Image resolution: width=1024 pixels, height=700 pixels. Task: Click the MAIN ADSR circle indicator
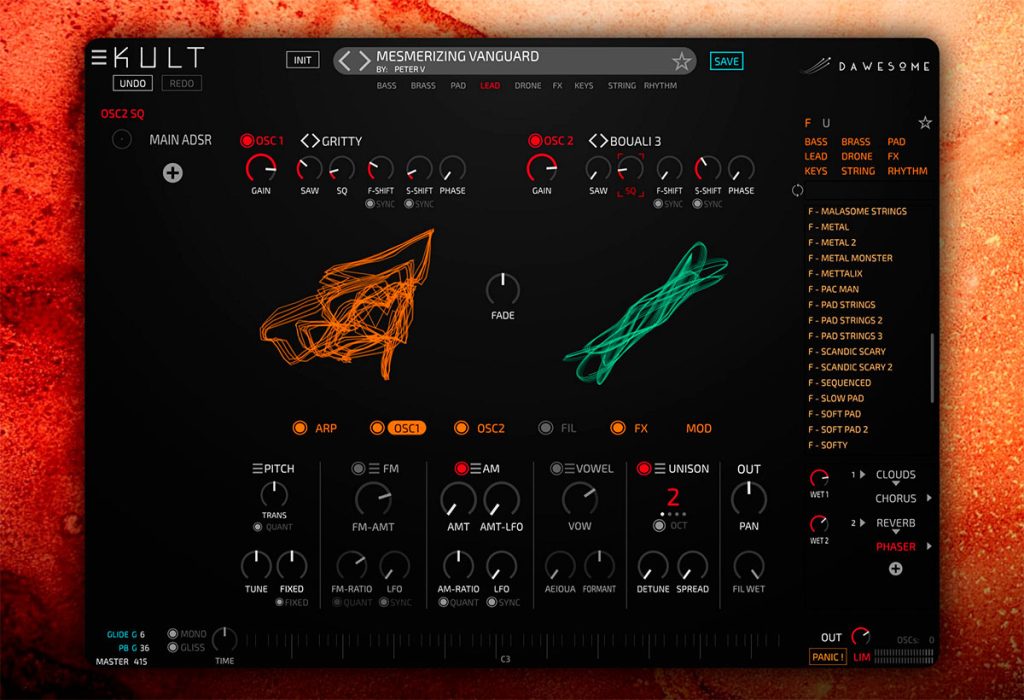pyautogui.click(x=121, y=139)
